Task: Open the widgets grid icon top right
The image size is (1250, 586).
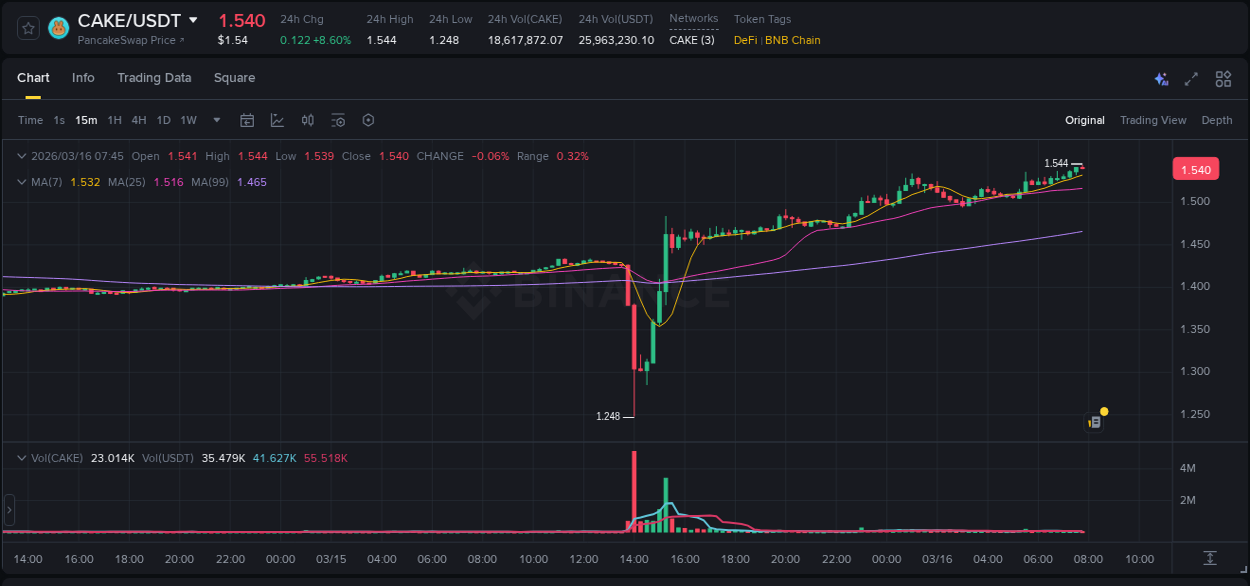Action: 1223,78
